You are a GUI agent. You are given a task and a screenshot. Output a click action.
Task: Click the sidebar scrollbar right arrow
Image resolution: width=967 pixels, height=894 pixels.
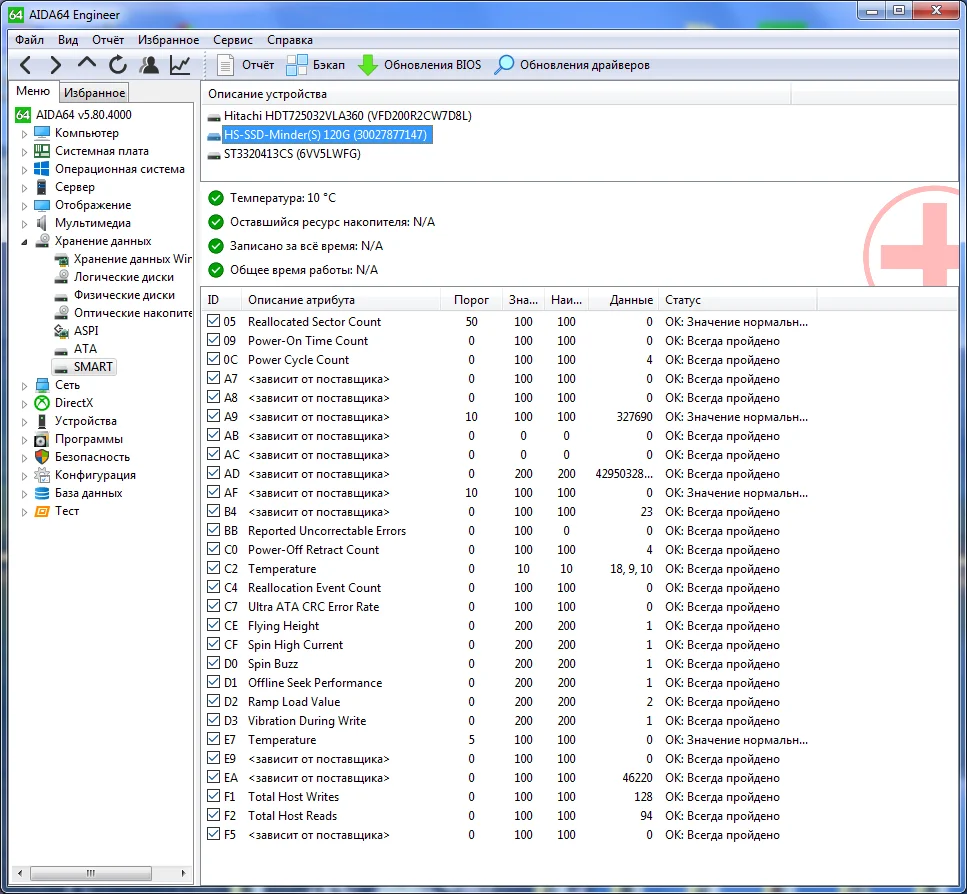[183, 873]
